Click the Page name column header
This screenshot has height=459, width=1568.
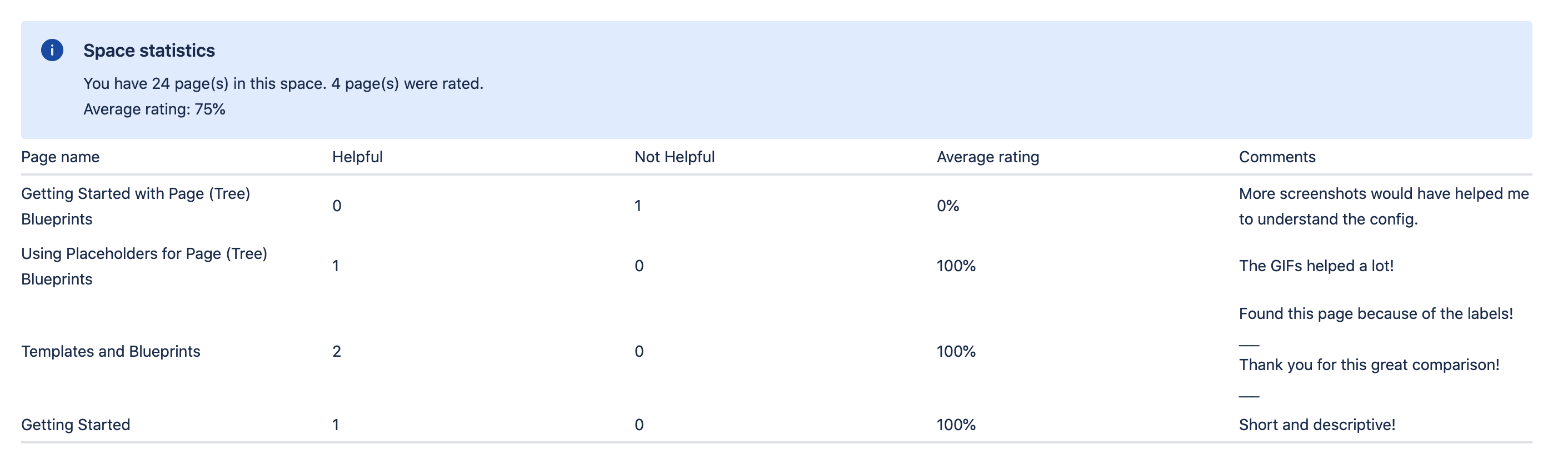pos(60,157)
